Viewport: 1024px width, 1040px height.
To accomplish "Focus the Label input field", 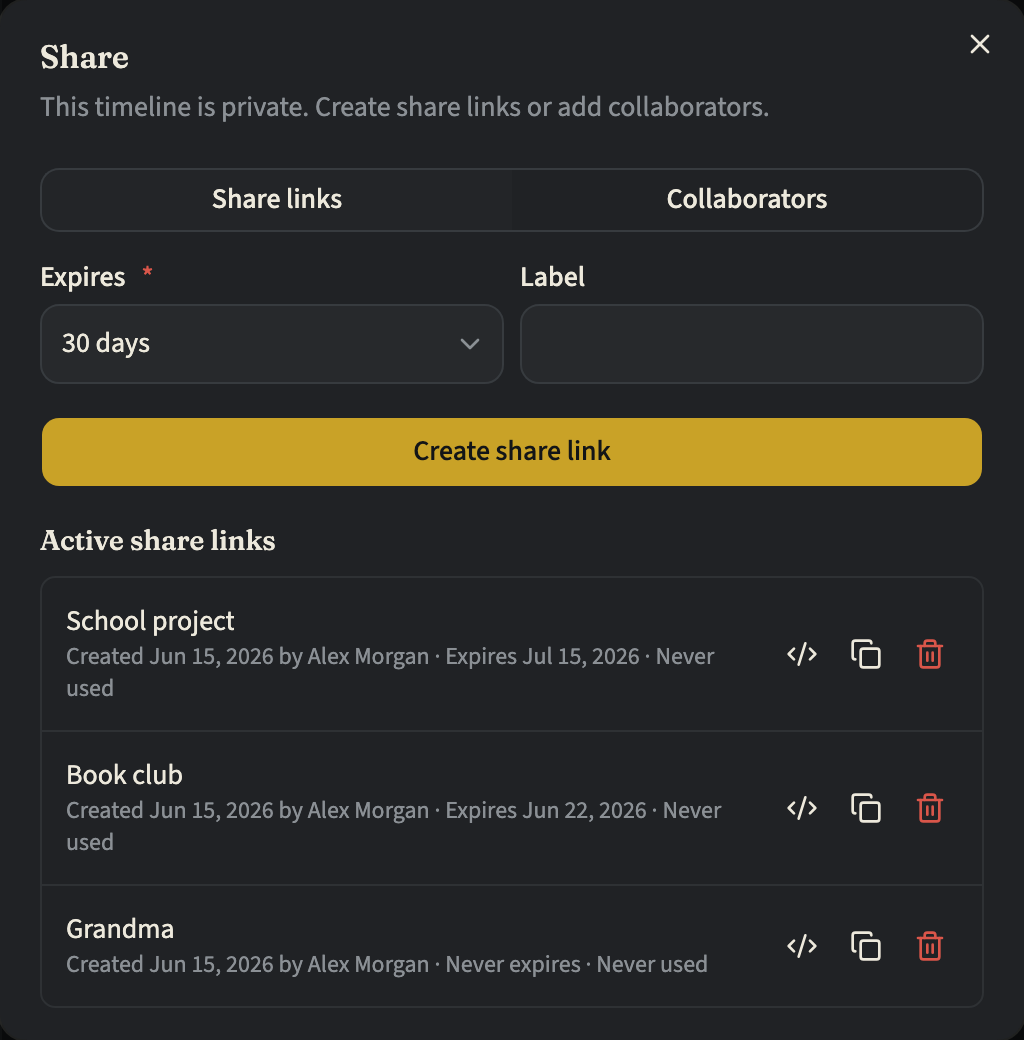I will (x=751, y=344).
